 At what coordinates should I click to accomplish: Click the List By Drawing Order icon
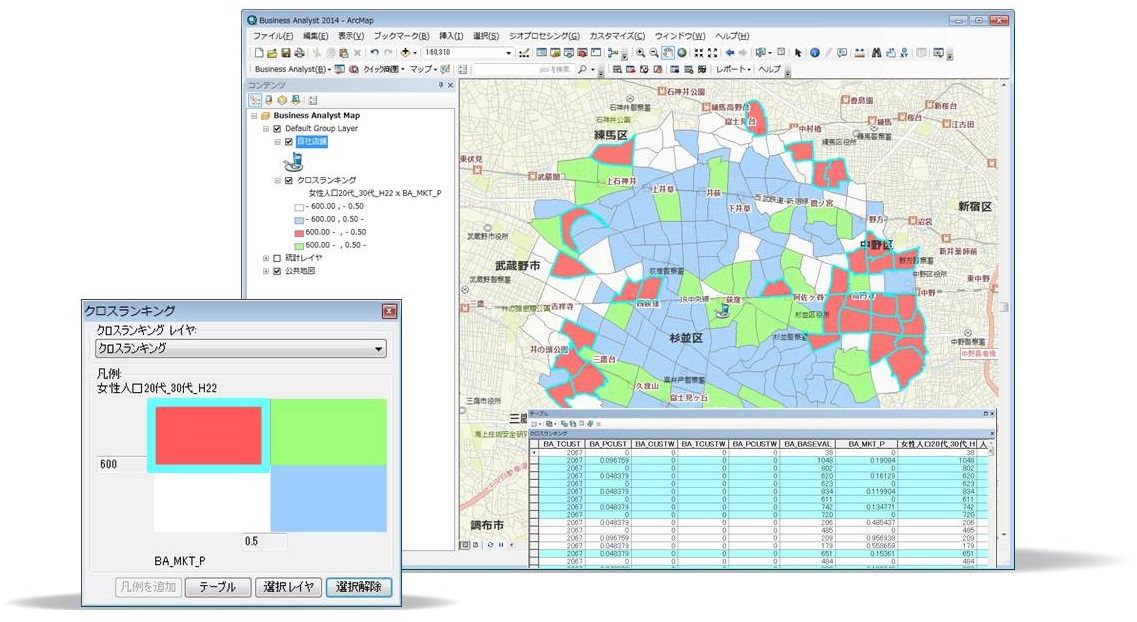(255, 100)
